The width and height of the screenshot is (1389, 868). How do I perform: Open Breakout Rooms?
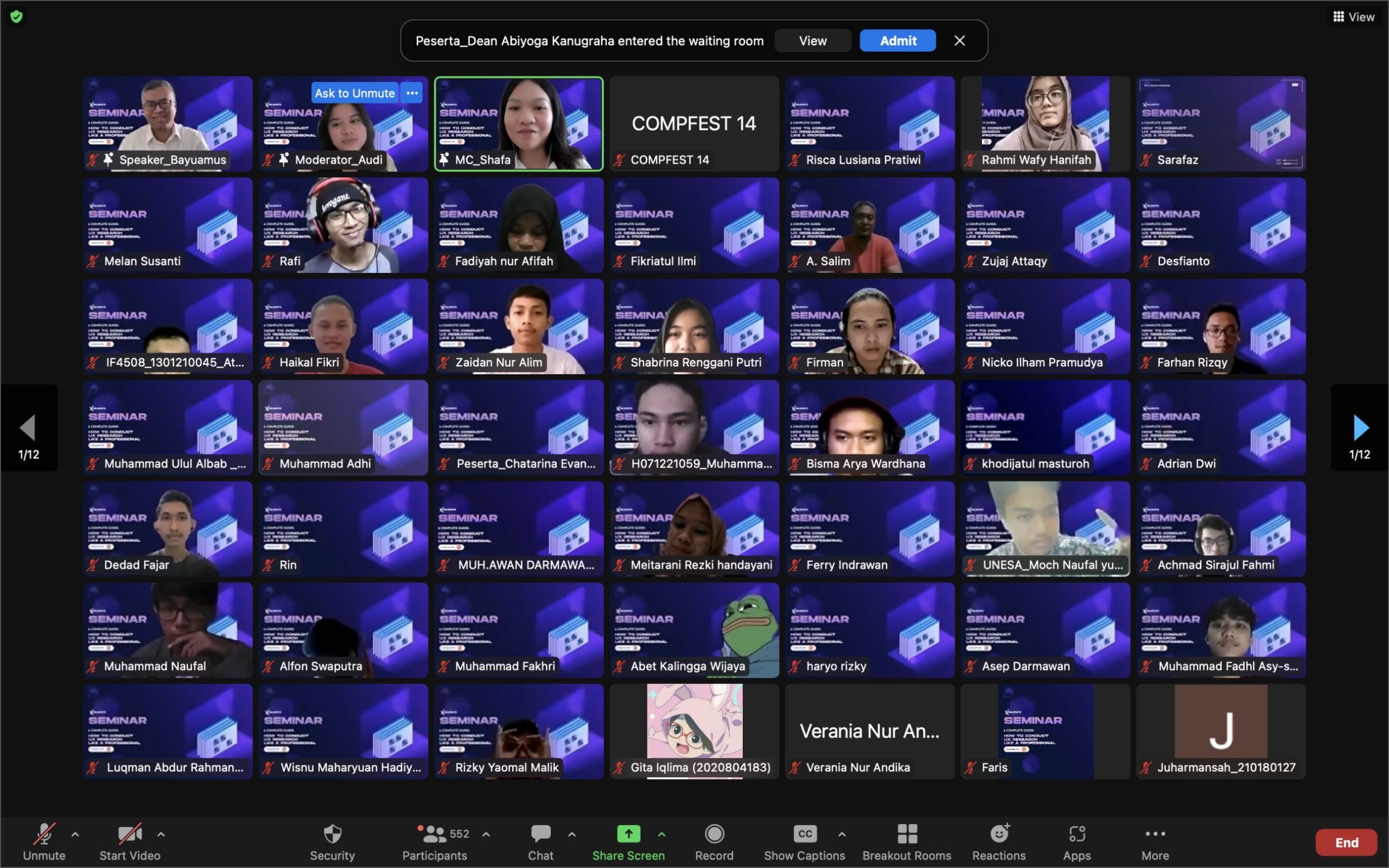[906, 841]
